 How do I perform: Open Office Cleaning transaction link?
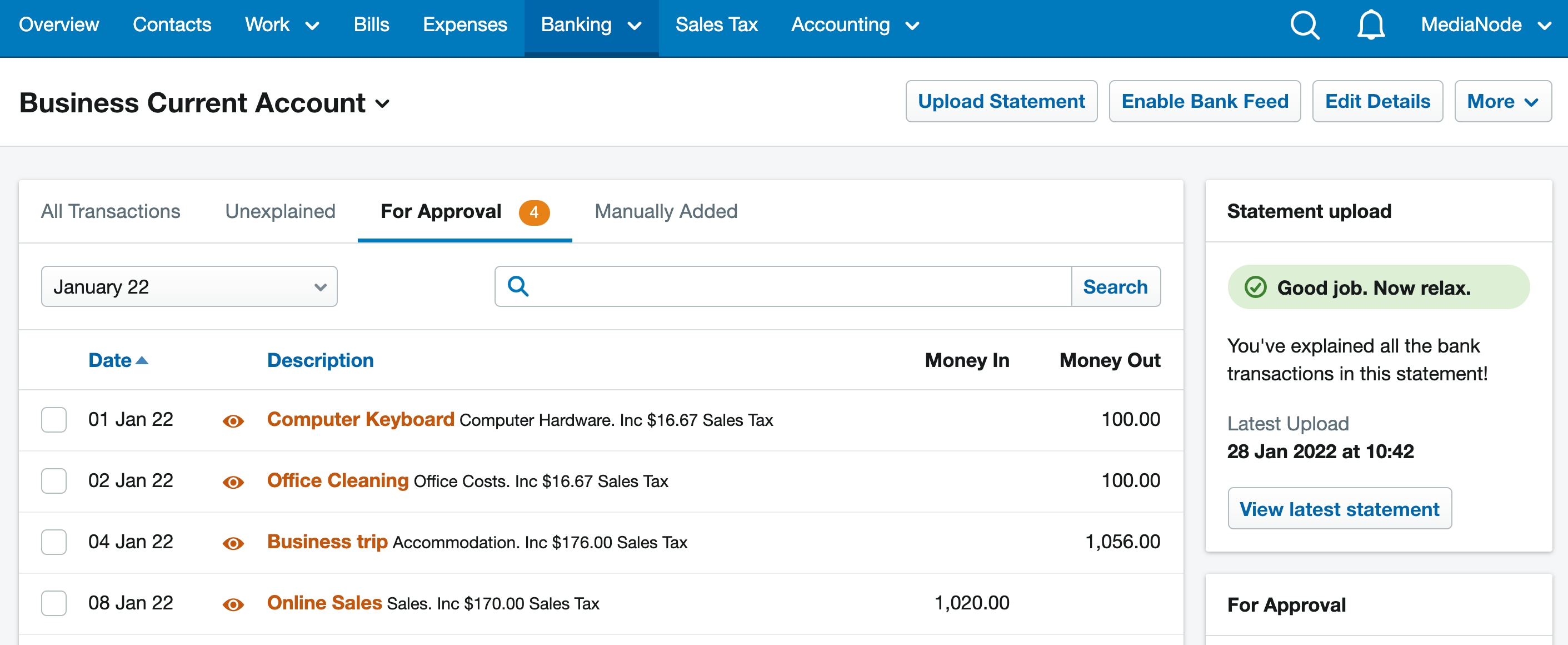point(338,480)
